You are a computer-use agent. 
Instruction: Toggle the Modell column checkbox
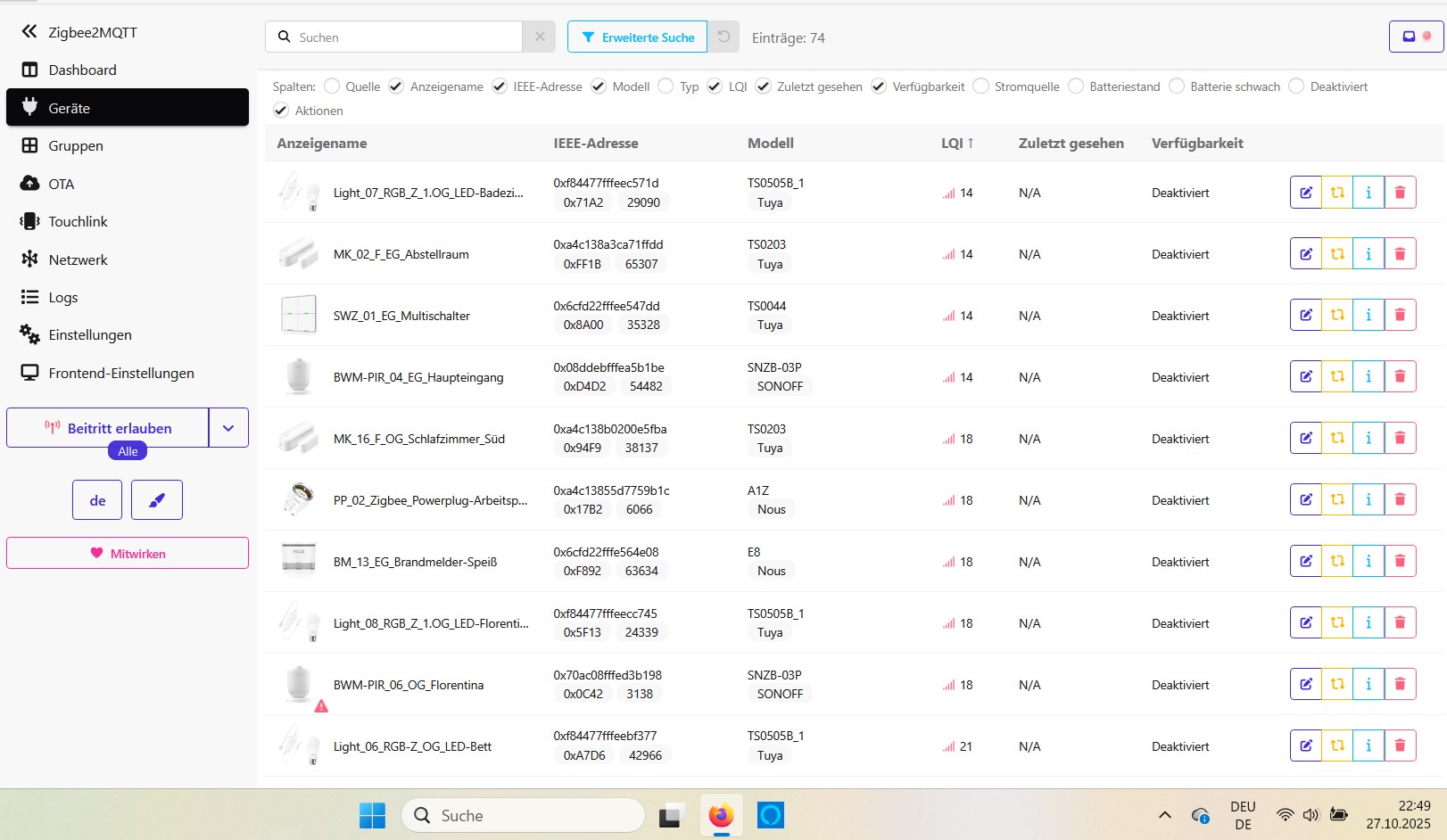click(x=599, y=86)
